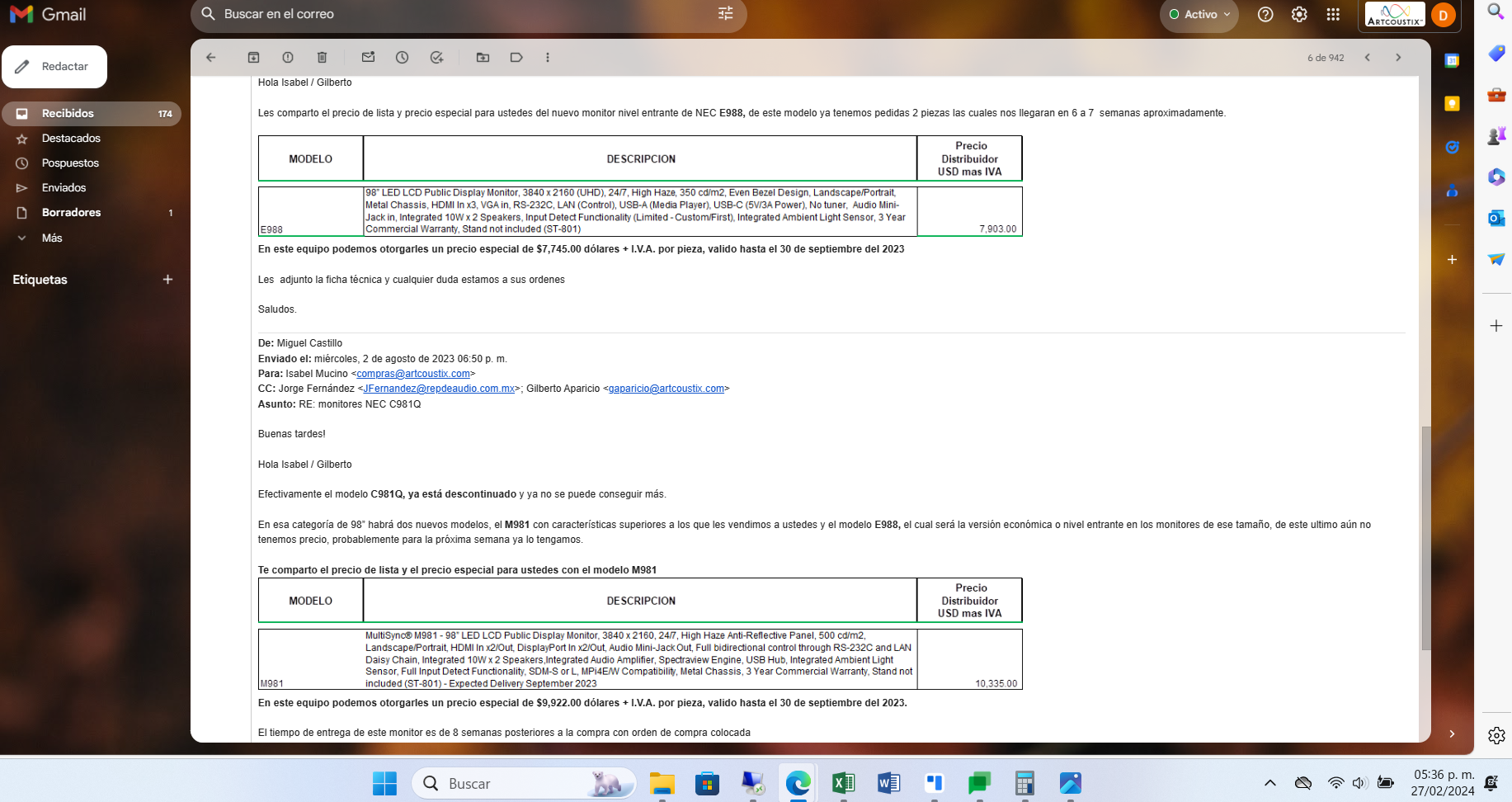Open Gmail settings gear

(x=1299, y=14)
